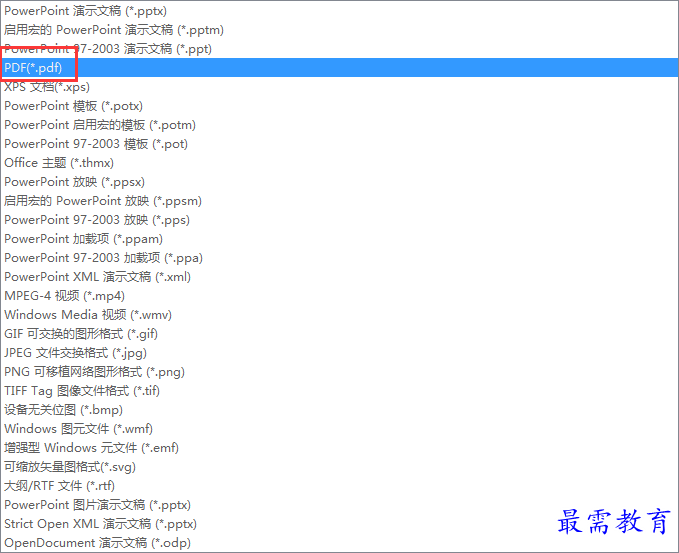Pick PowerPoint 图片演示文稿 (*.pptx)

tap(339, 505)
